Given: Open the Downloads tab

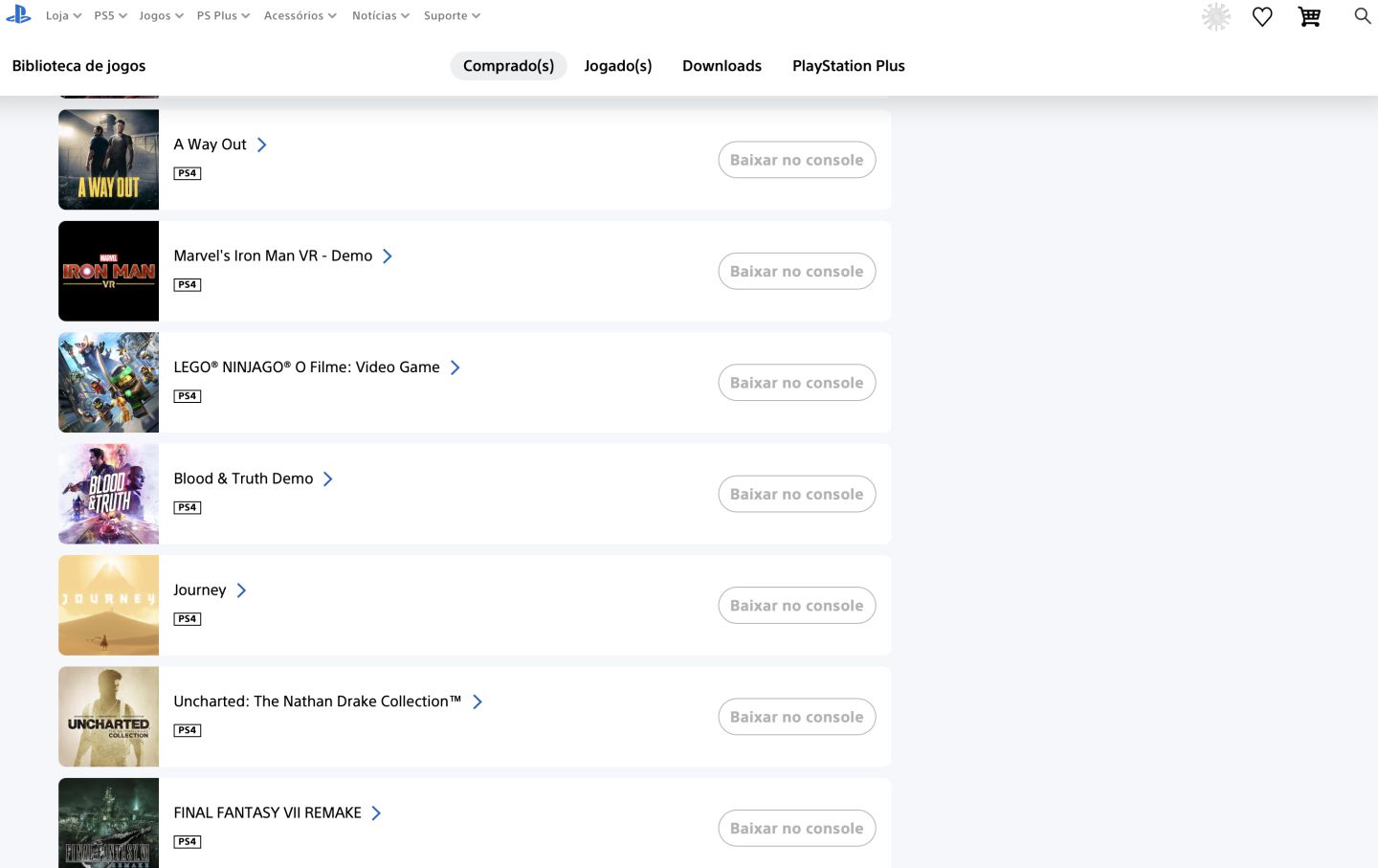Looking at the screenshot, I should tap(722, 66).
